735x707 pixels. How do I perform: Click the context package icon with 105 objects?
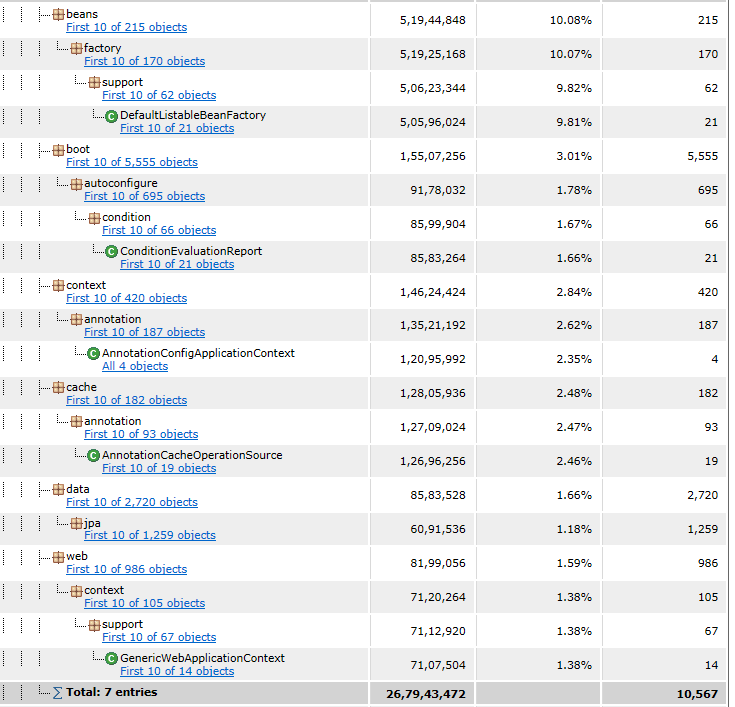[x=76, y=591]
